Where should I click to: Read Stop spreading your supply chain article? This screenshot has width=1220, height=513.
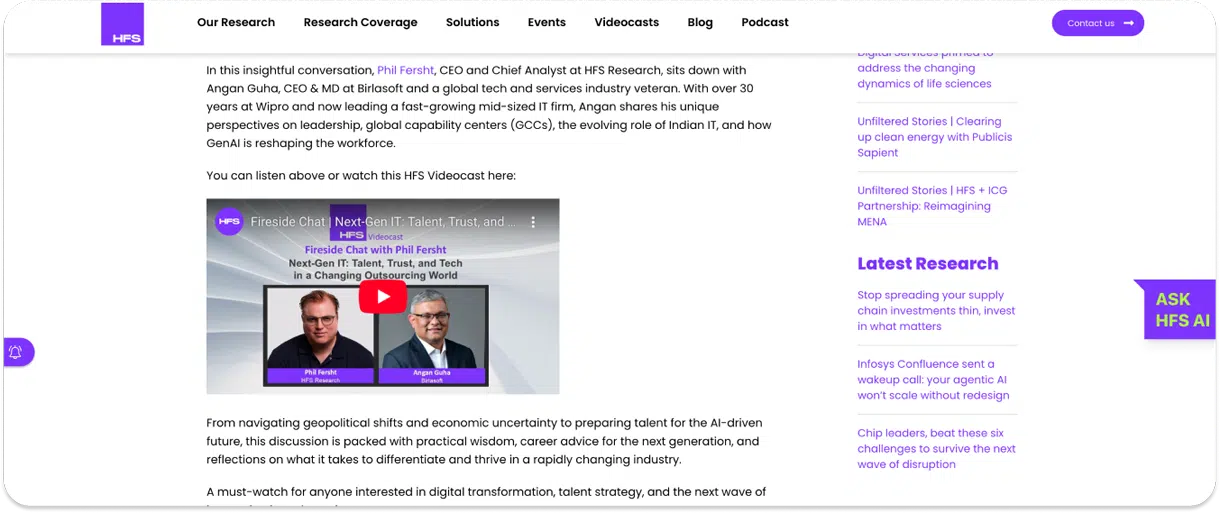pos(936,311)
